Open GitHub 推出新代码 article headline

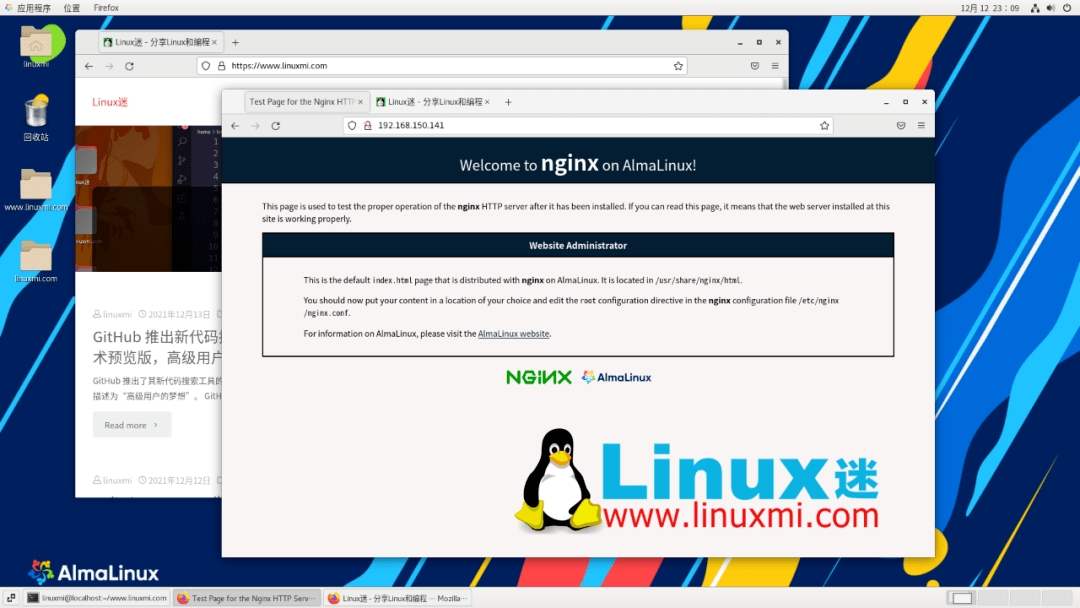[157, 347]
